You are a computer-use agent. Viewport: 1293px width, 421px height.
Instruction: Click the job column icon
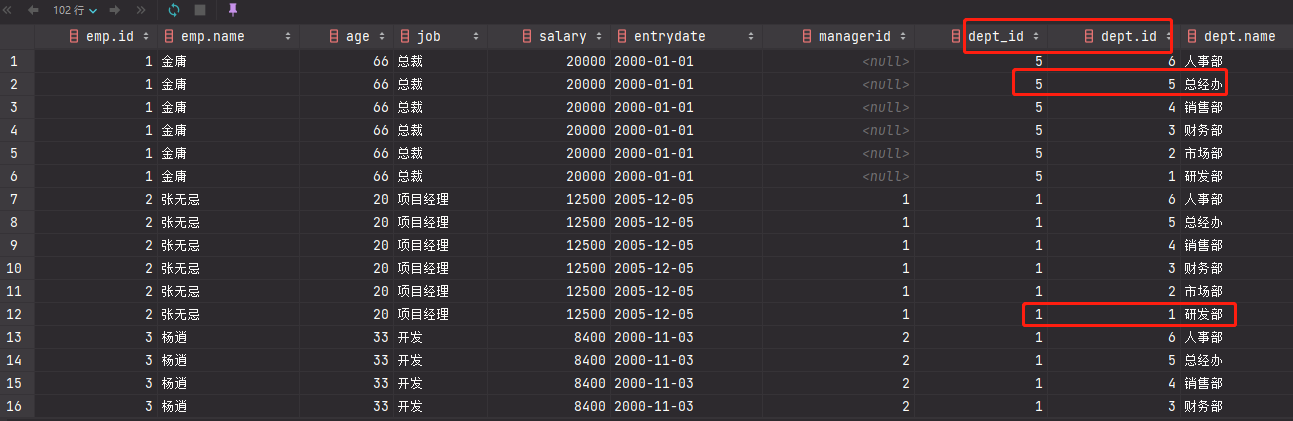point(404,37)
